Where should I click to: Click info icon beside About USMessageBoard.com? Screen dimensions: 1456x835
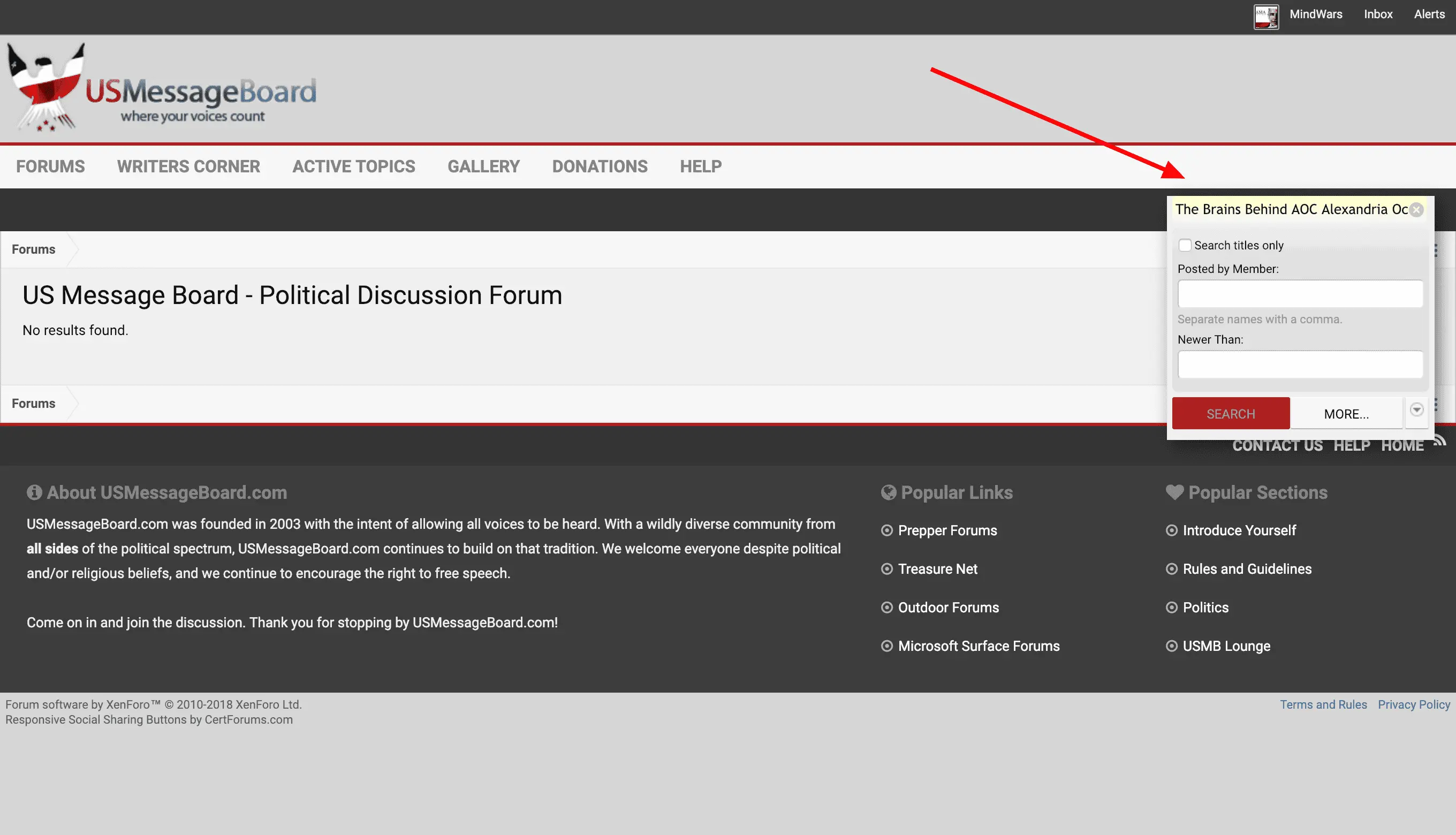point(34,492)
